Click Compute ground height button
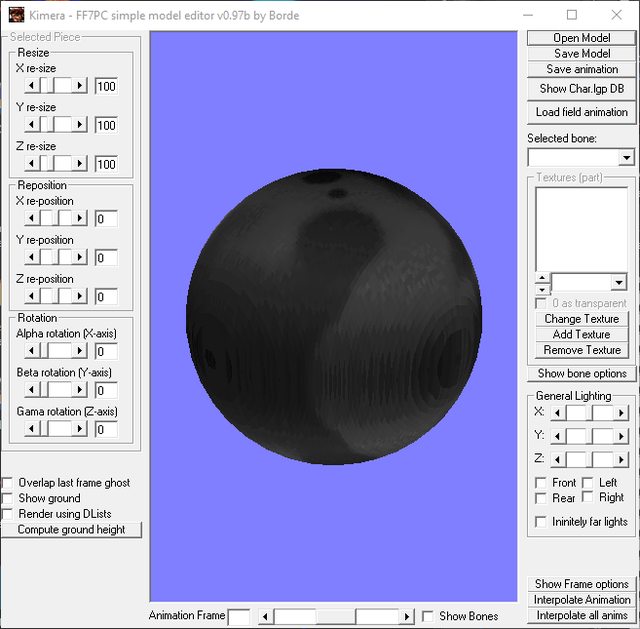The image size is (640, 629). pos(71,529)
